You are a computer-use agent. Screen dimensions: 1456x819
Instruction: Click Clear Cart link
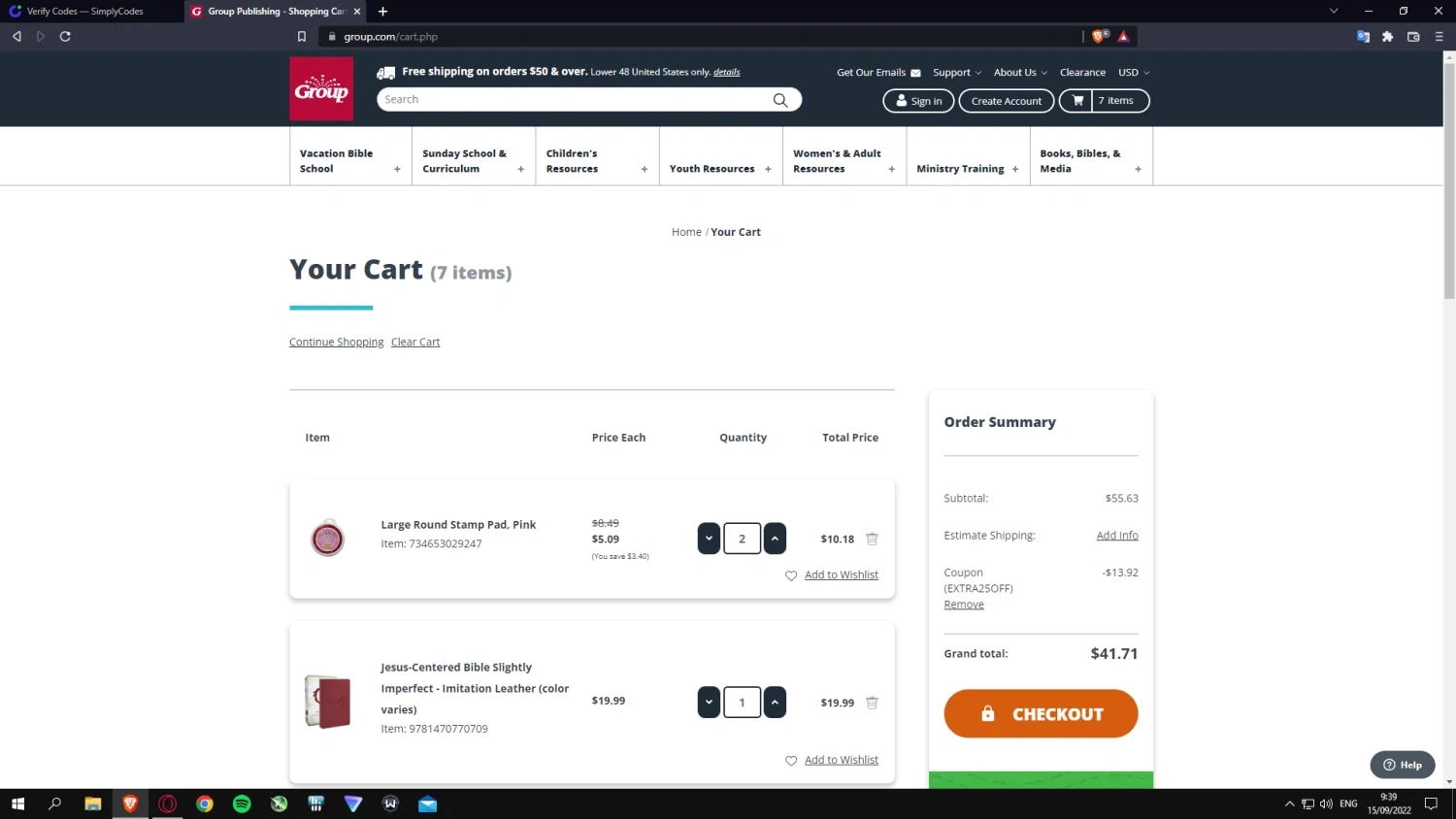tap(415, 343)
